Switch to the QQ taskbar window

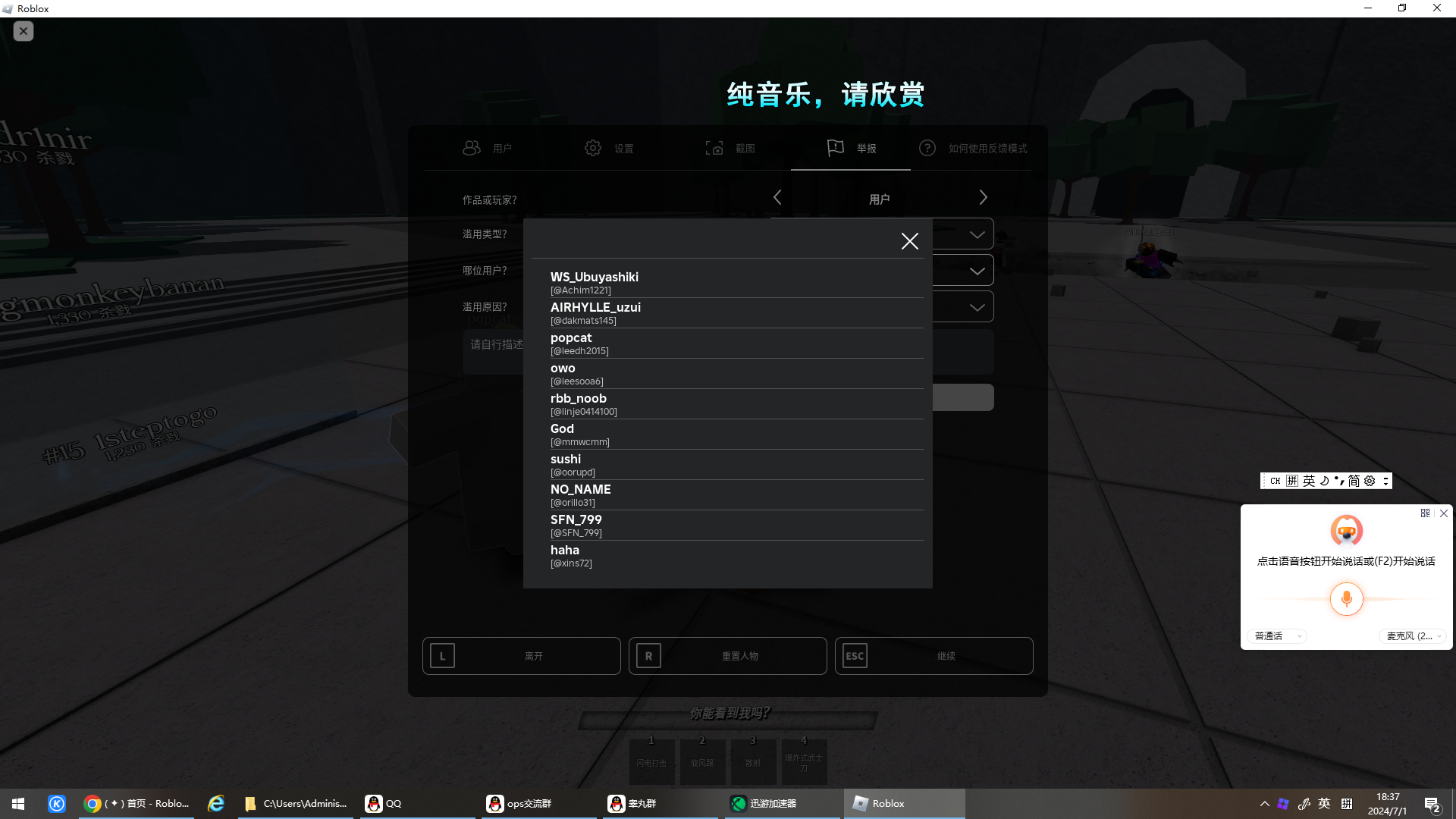click(x=417, y=804)
